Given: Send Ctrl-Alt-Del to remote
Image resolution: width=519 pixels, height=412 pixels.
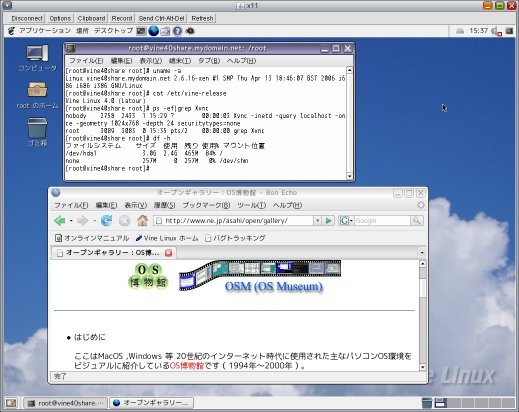Looking at the screenshot, I should point(161,18).
